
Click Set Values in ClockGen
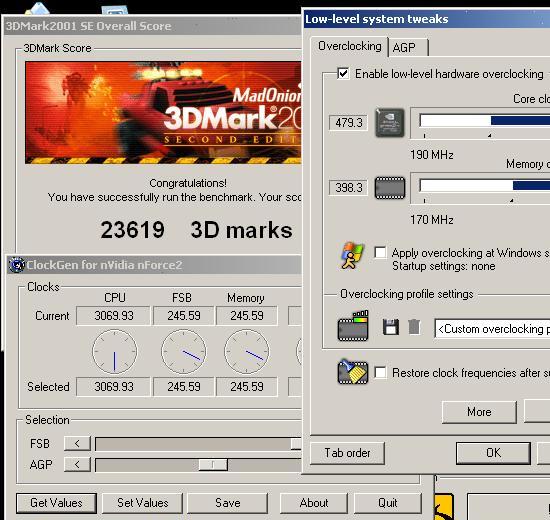click(x=142, y=503)
